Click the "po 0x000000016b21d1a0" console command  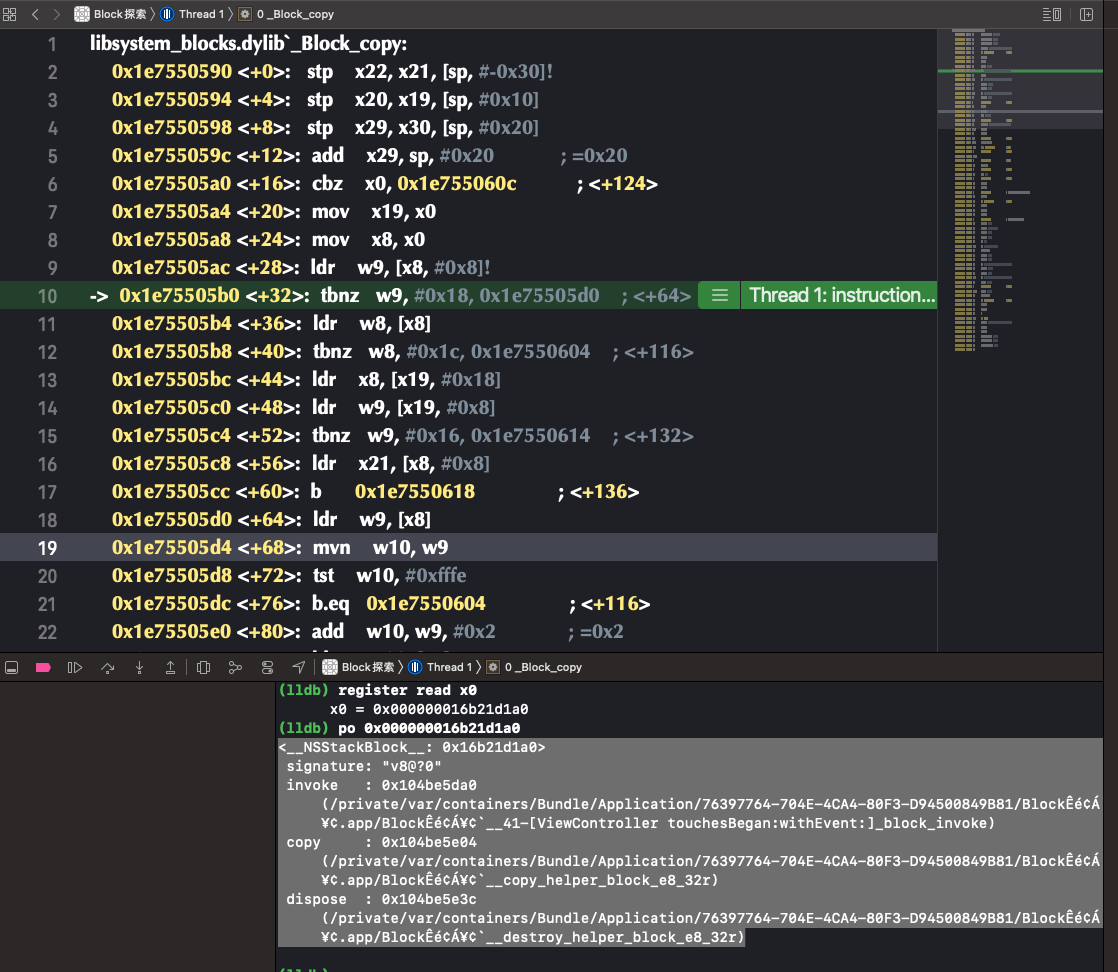point(429,728)
